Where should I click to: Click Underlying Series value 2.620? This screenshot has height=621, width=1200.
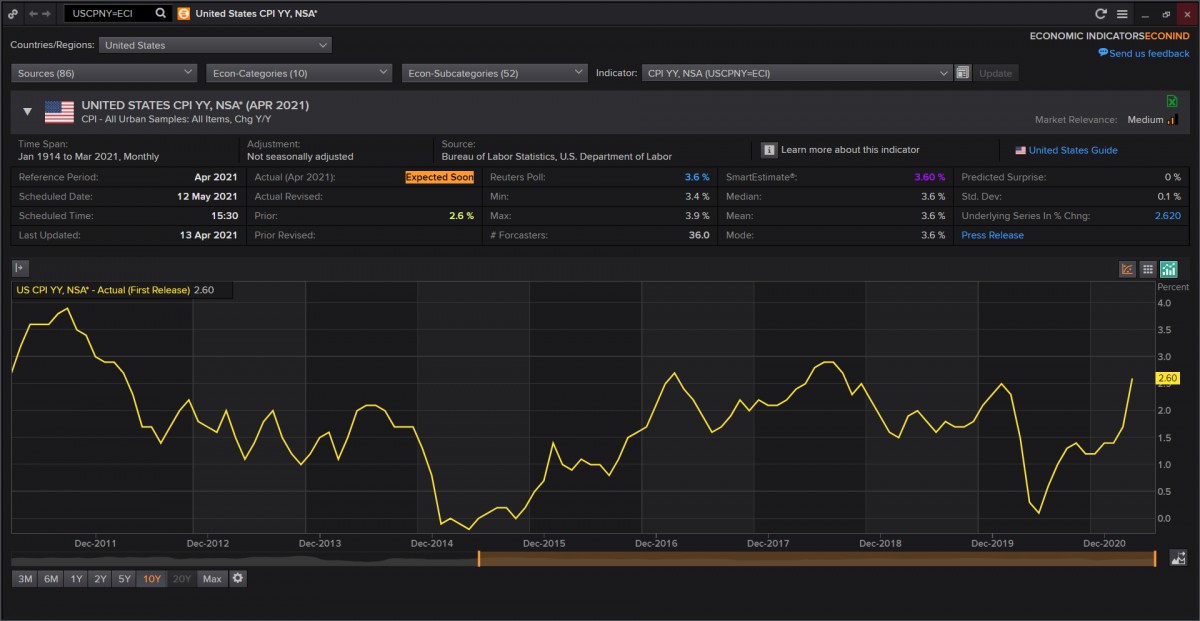click(1168, 216)
